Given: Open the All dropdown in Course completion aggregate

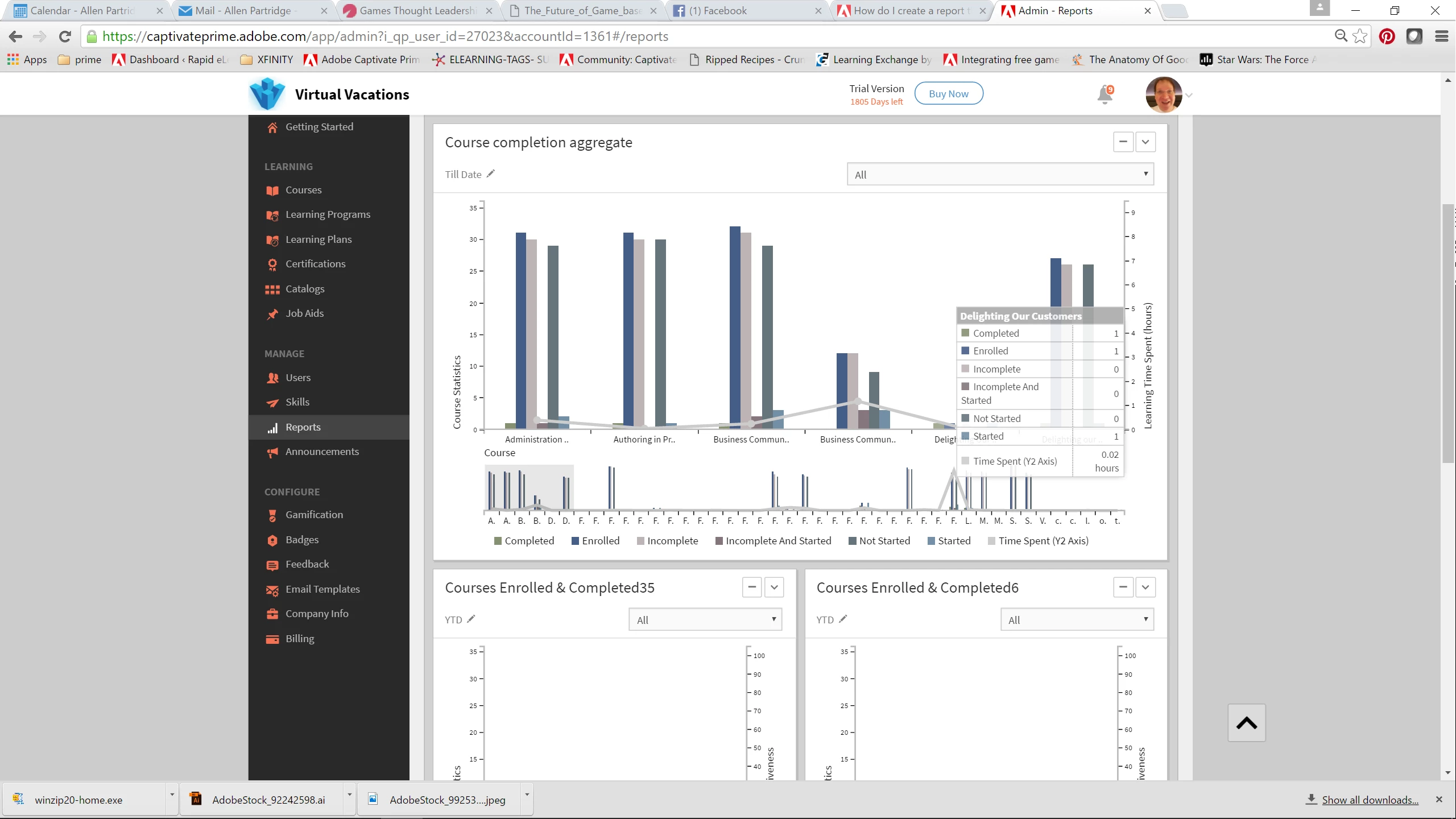Looking at the screenshot, I should 1000,175.
